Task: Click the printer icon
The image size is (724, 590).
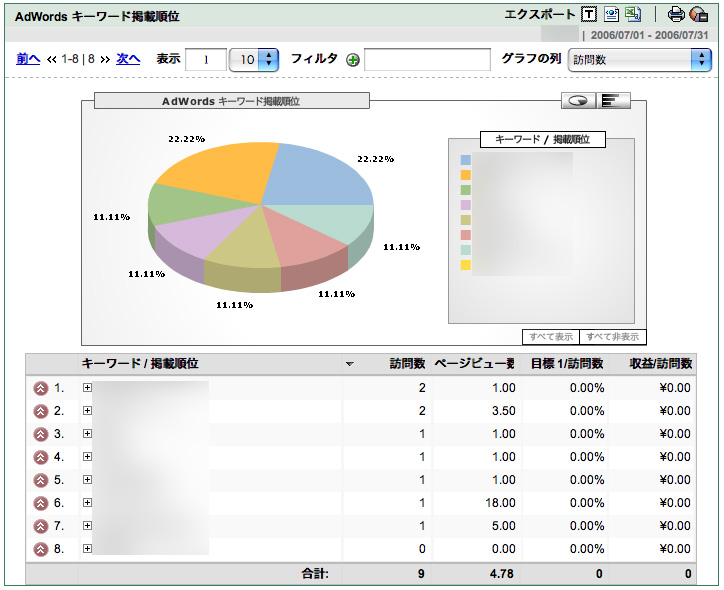Action: pyautogui.click(x=676, y=14)
